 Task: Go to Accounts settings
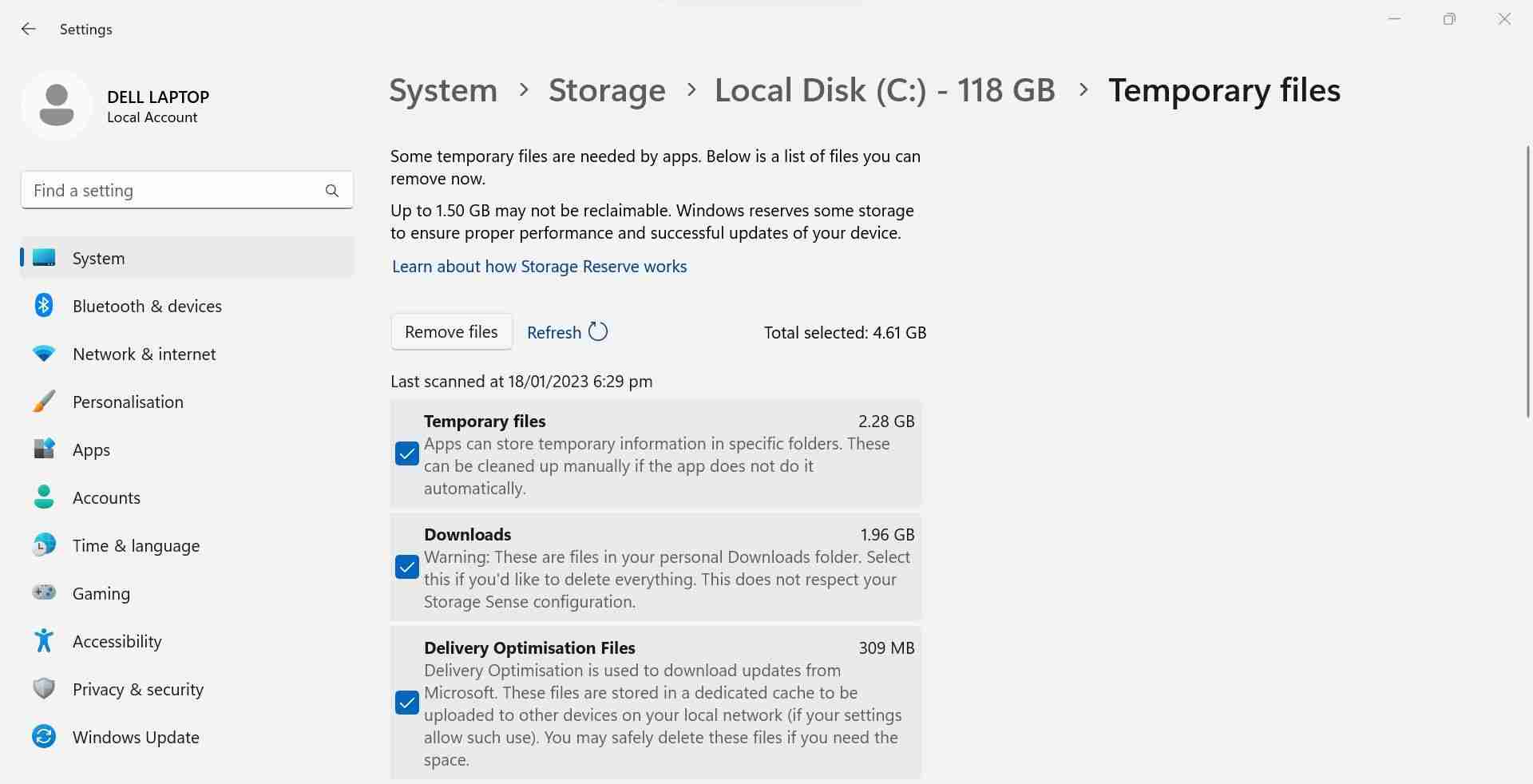(106, 497)
